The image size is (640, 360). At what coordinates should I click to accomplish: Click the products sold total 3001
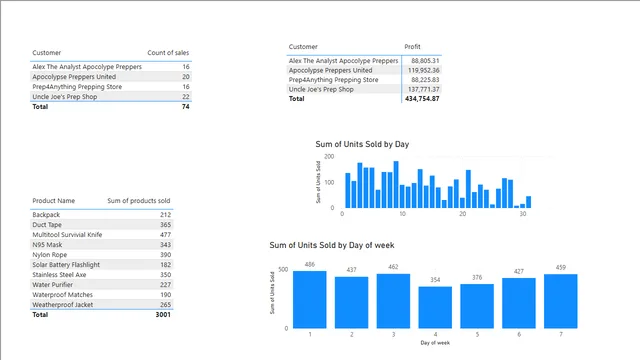163,315
